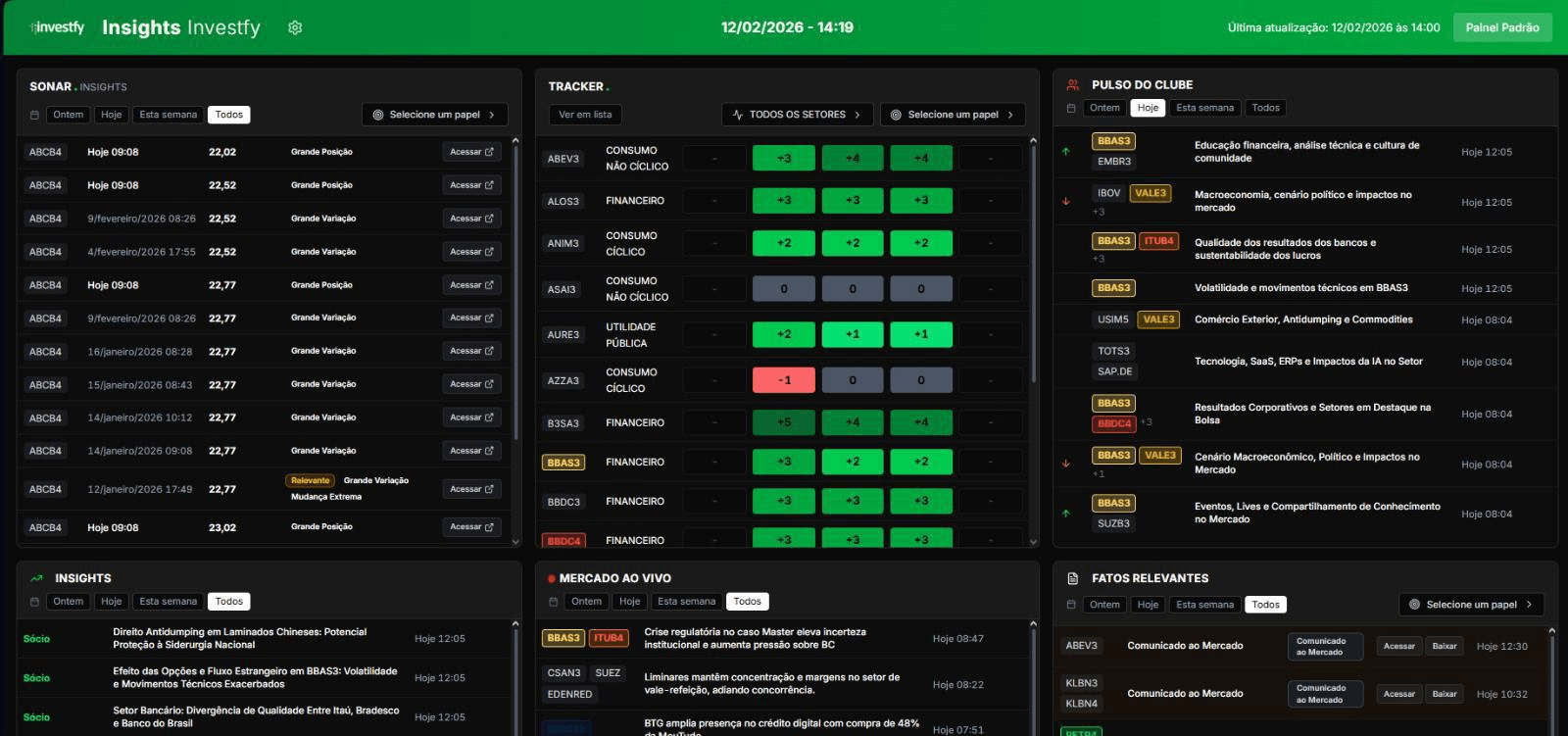Click the Pulso do Clube people icon
Image resolution: width=1568 pixels, height=736 pixels.
[x=1073, y=85]
